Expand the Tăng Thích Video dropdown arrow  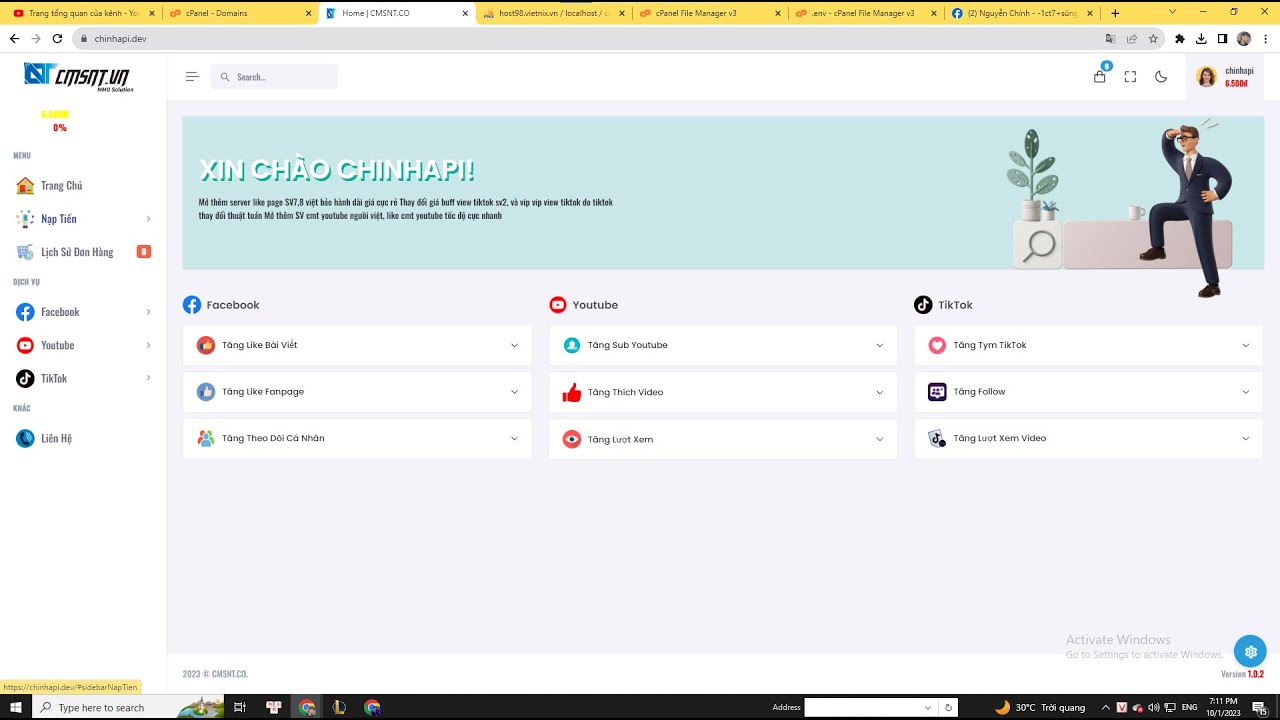(x=880, y=392)
